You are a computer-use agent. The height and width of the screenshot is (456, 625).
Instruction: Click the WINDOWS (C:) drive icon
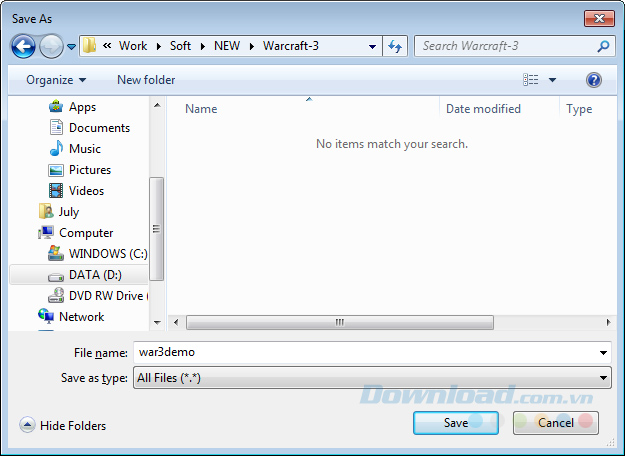56,254
